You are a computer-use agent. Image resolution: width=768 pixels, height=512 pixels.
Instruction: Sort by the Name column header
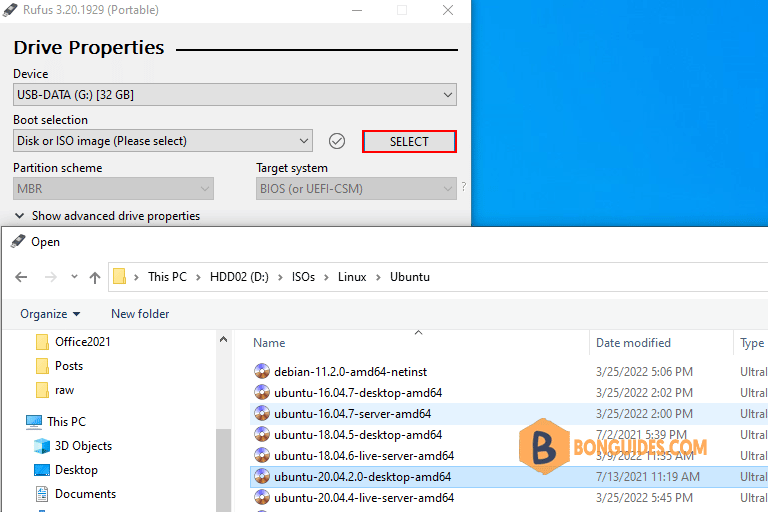270,343
